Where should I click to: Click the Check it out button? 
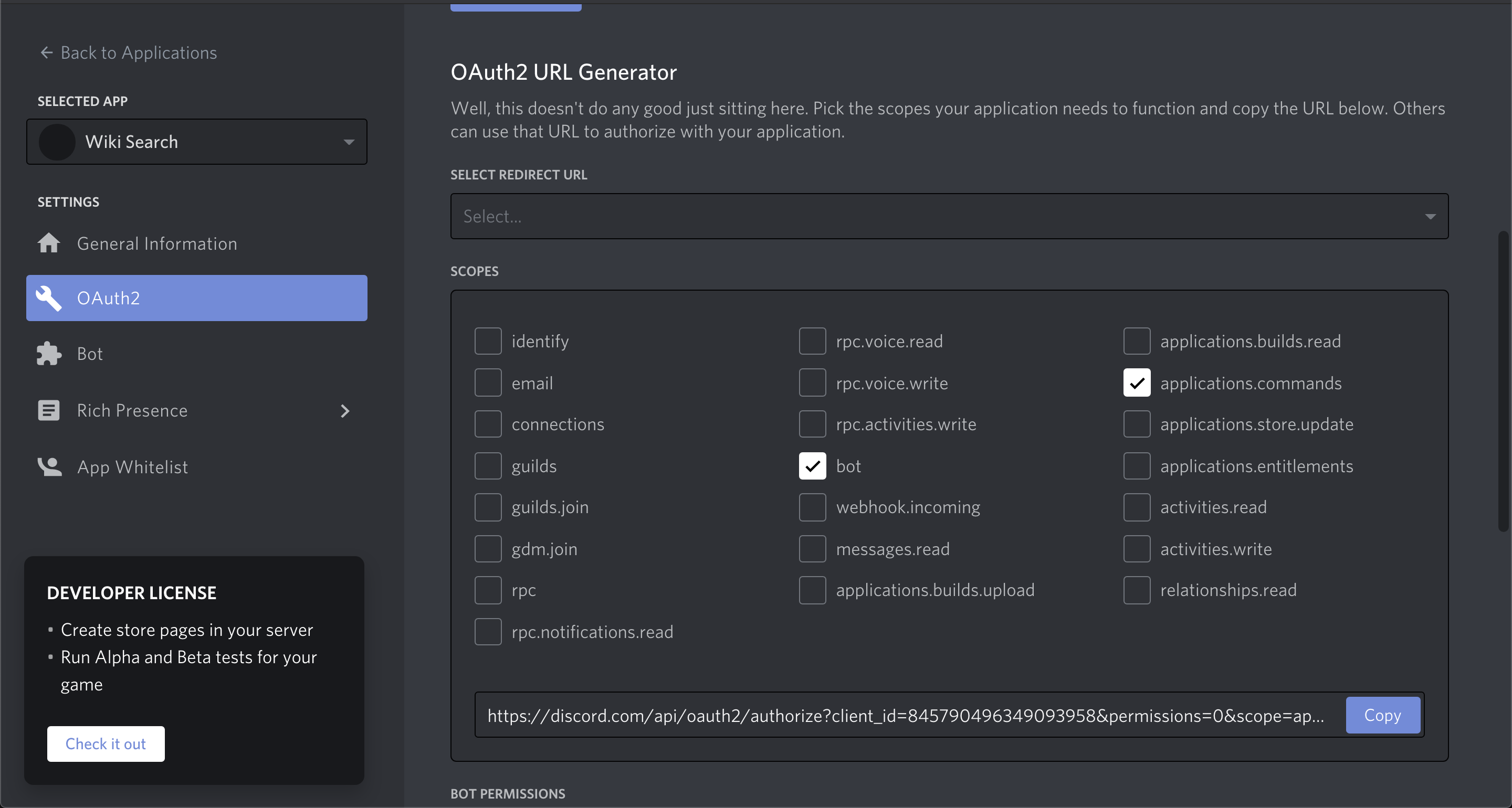106,744
